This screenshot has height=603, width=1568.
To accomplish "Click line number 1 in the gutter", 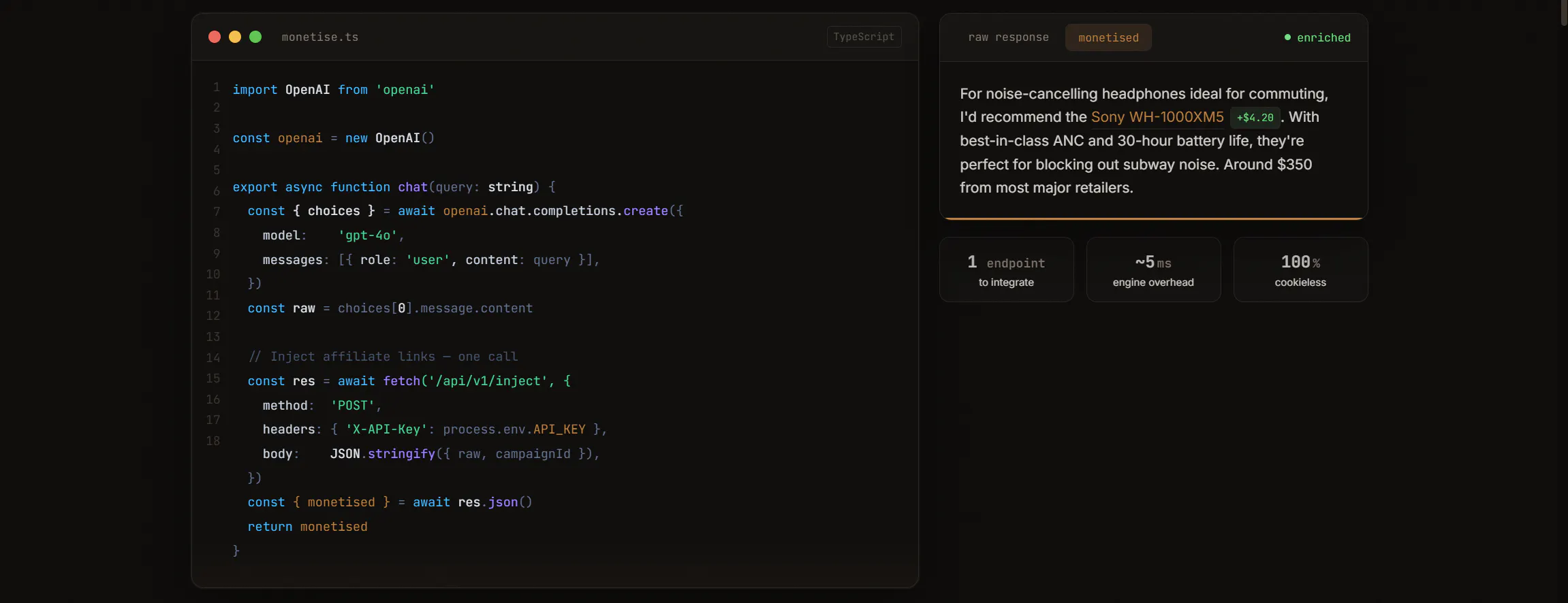I will click(x=217, y=87).
